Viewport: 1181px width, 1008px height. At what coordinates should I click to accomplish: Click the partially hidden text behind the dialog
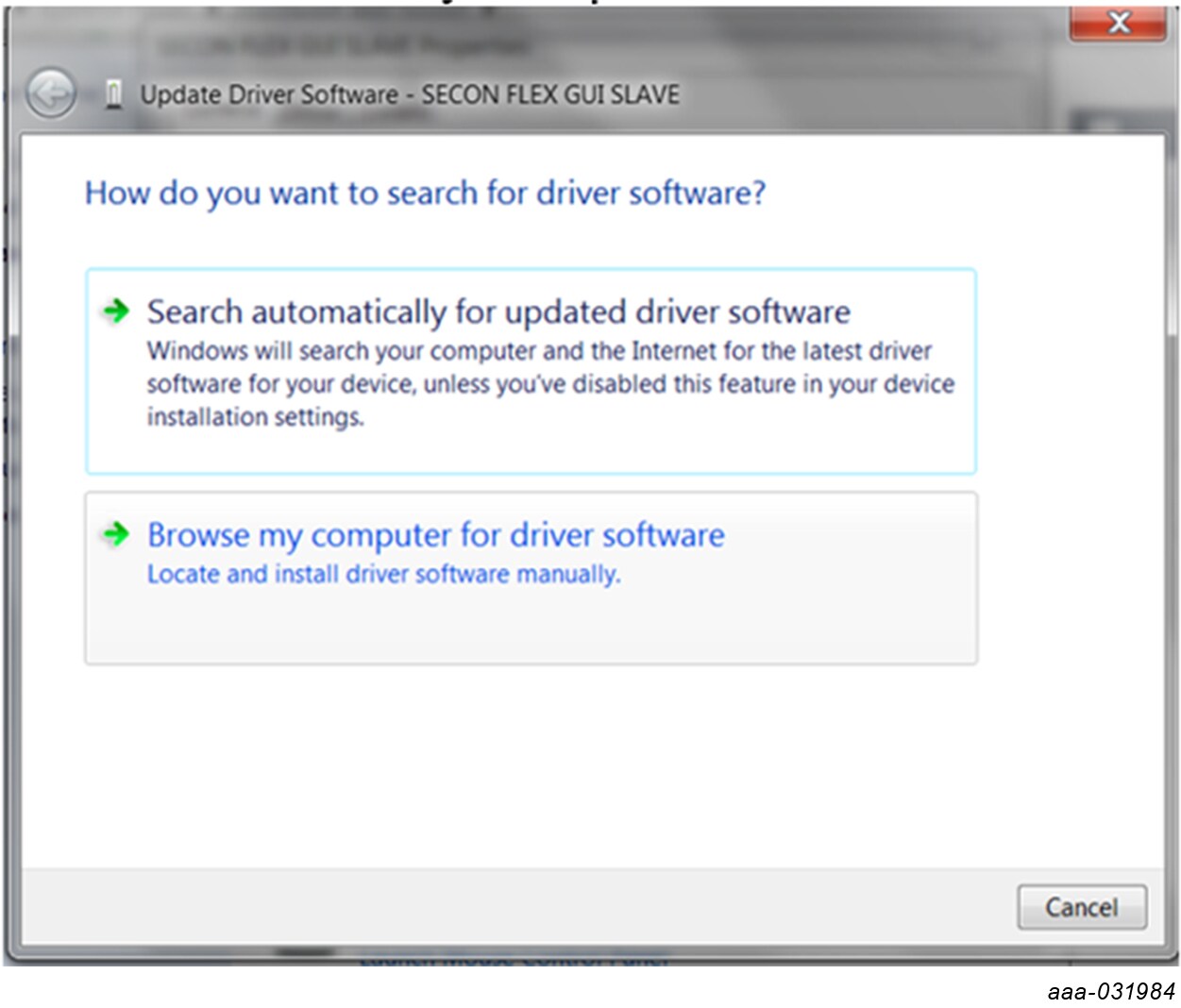point(515,960)
